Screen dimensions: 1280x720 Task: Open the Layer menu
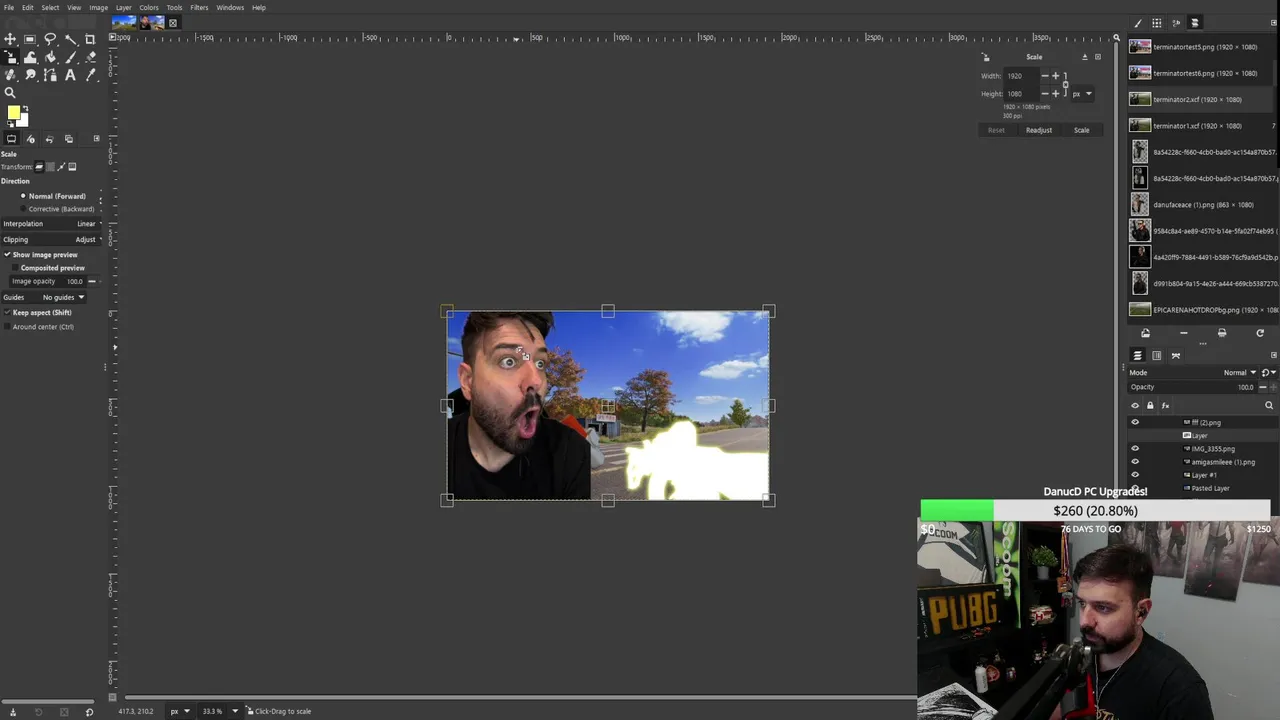point(123,7)
